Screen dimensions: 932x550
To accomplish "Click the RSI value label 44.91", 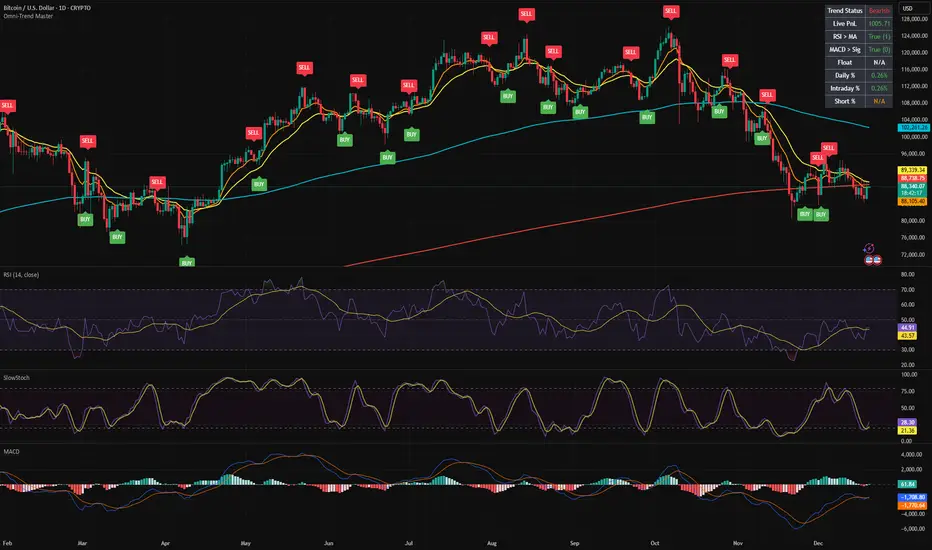I will point(907,328).
